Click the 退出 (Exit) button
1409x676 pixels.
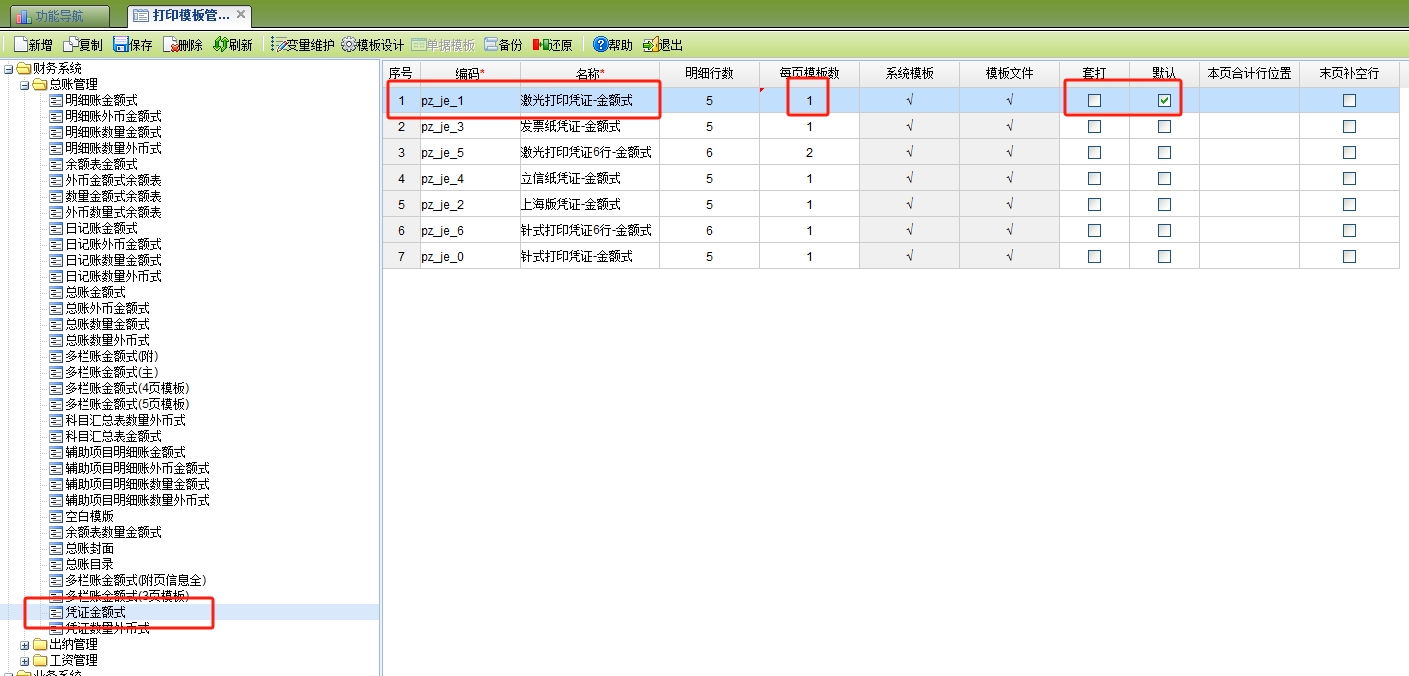point(664,44)
